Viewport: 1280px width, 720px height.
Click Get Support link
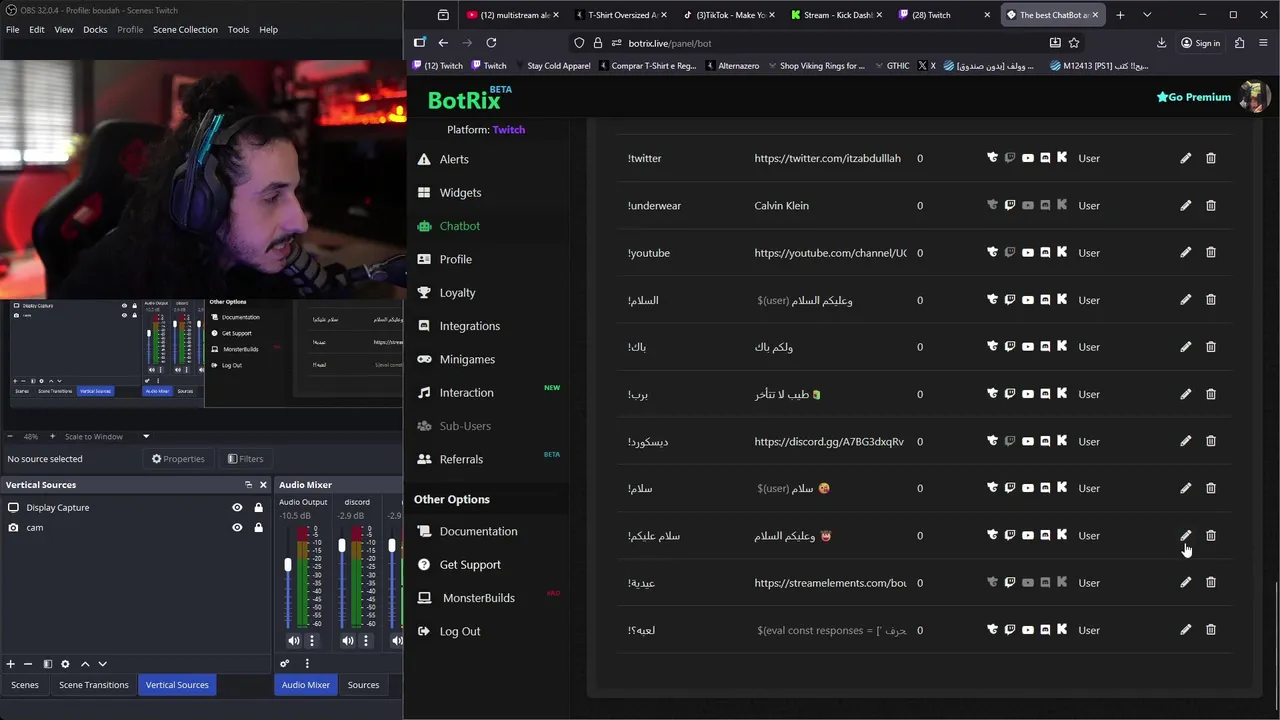(459, 564)
